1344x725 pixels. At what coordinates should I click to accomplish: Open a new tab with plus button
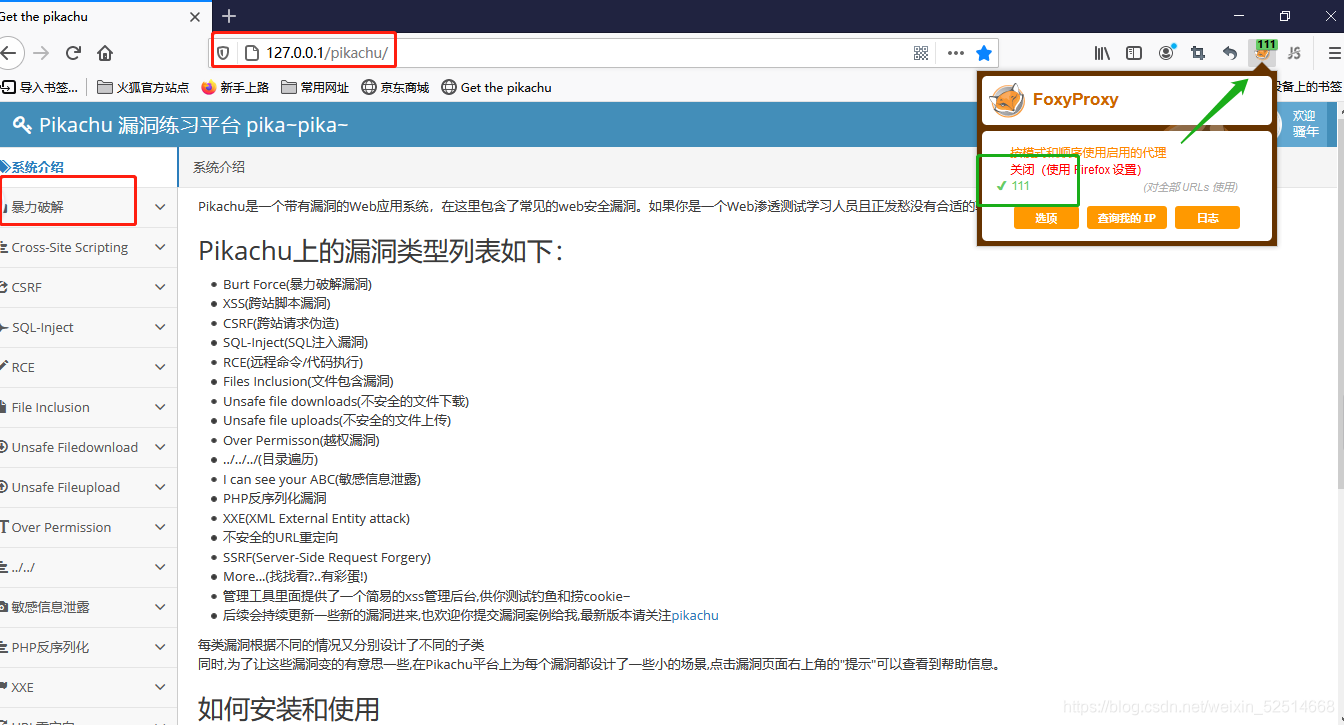click(229, 16)
